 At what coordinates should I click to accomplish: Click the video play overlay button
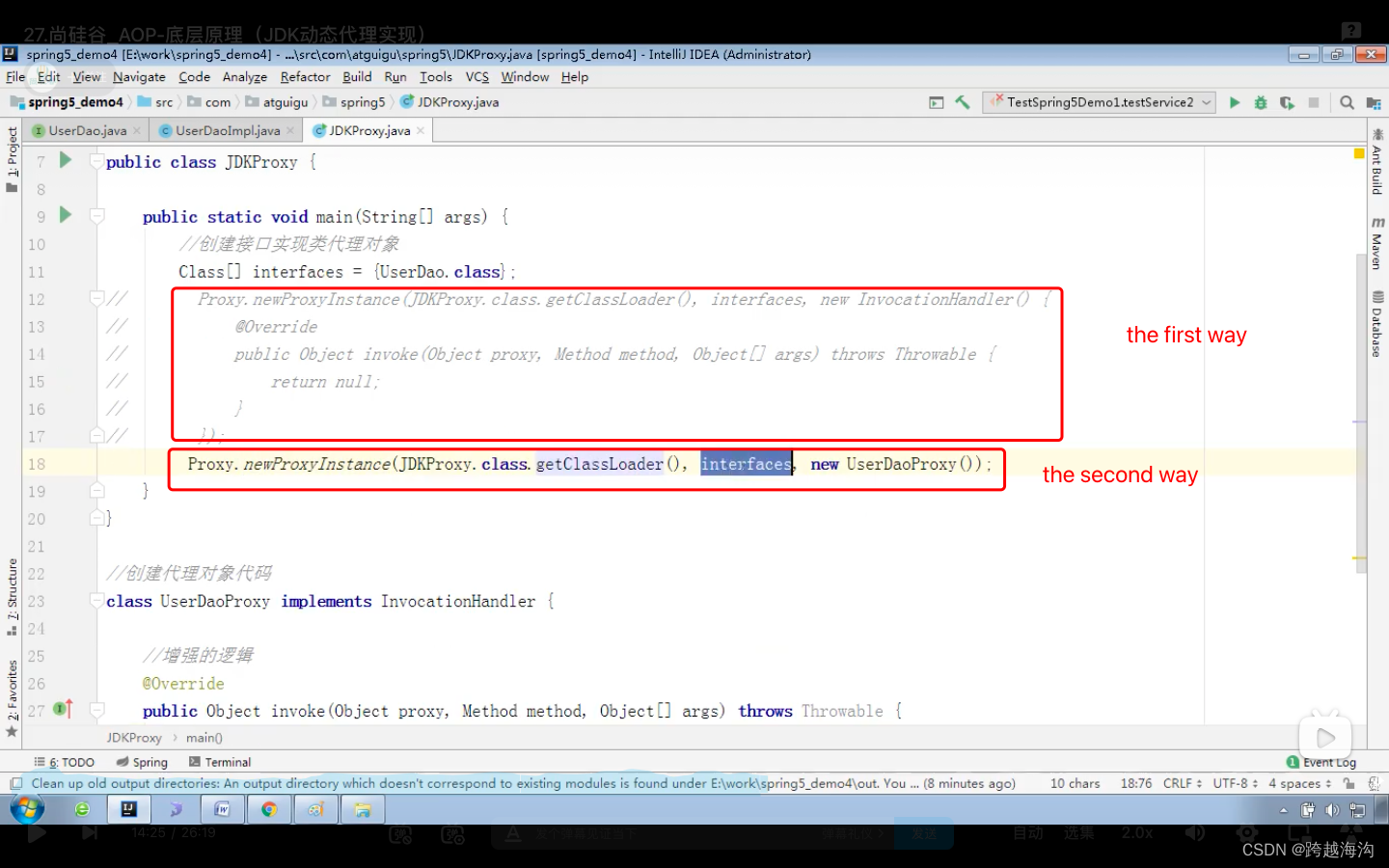[x=1325, y=739]
